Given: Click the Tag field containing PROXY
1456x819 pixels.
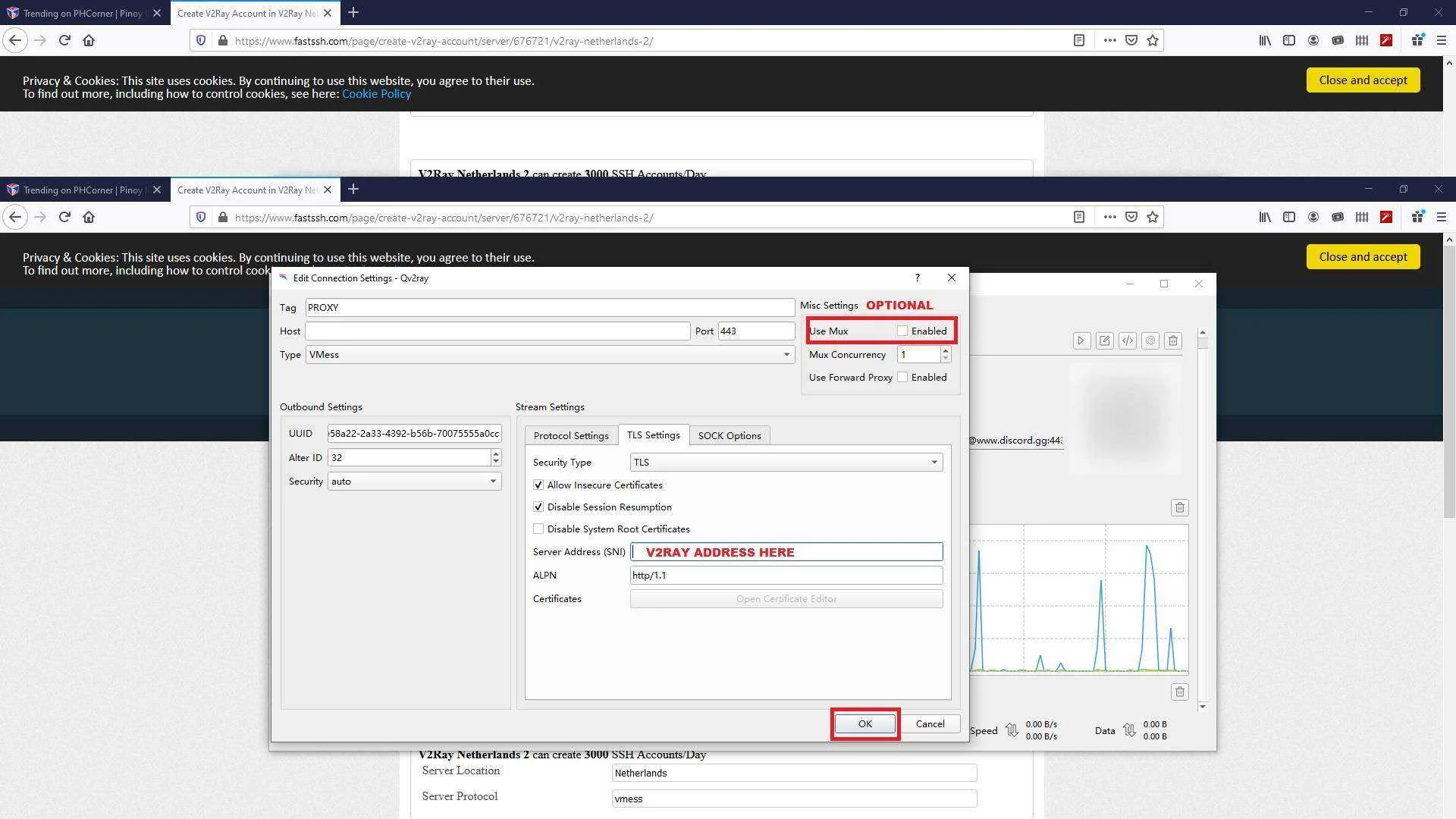Looking at the screenshot, I should point(550,308).
